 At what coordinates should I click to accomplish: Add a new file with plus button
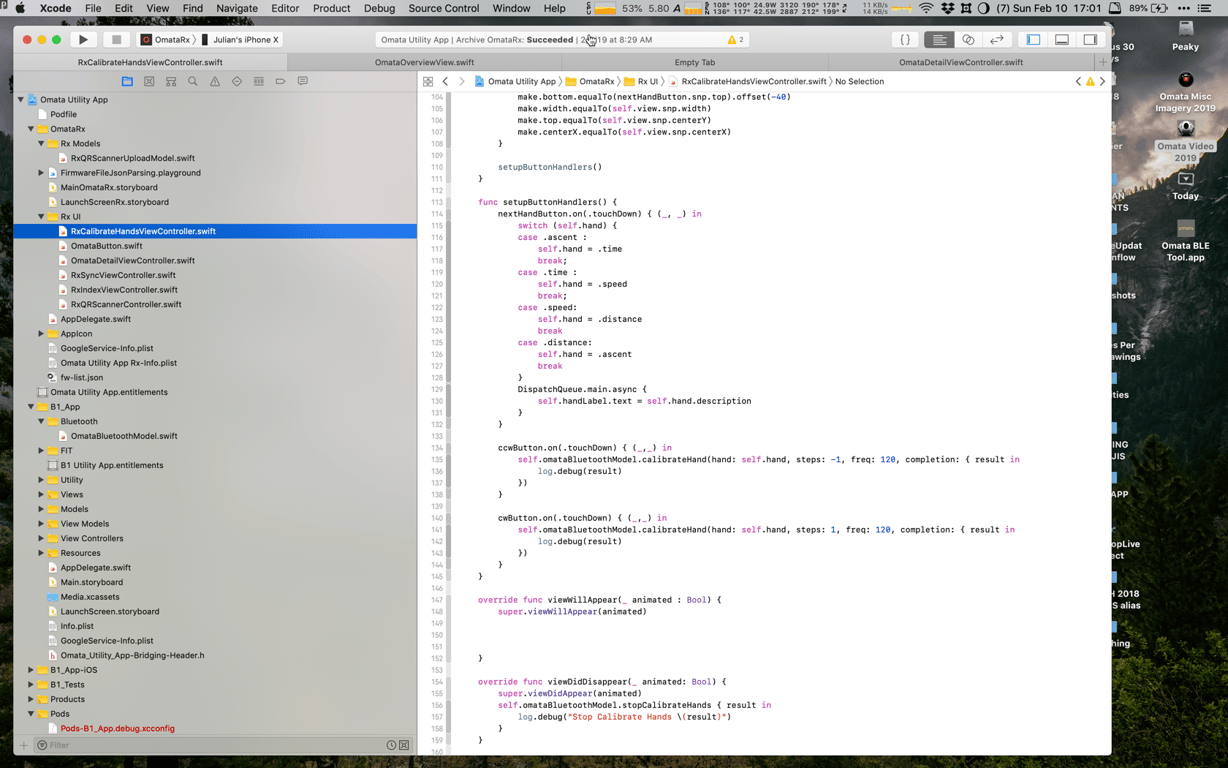click(24, 745)
